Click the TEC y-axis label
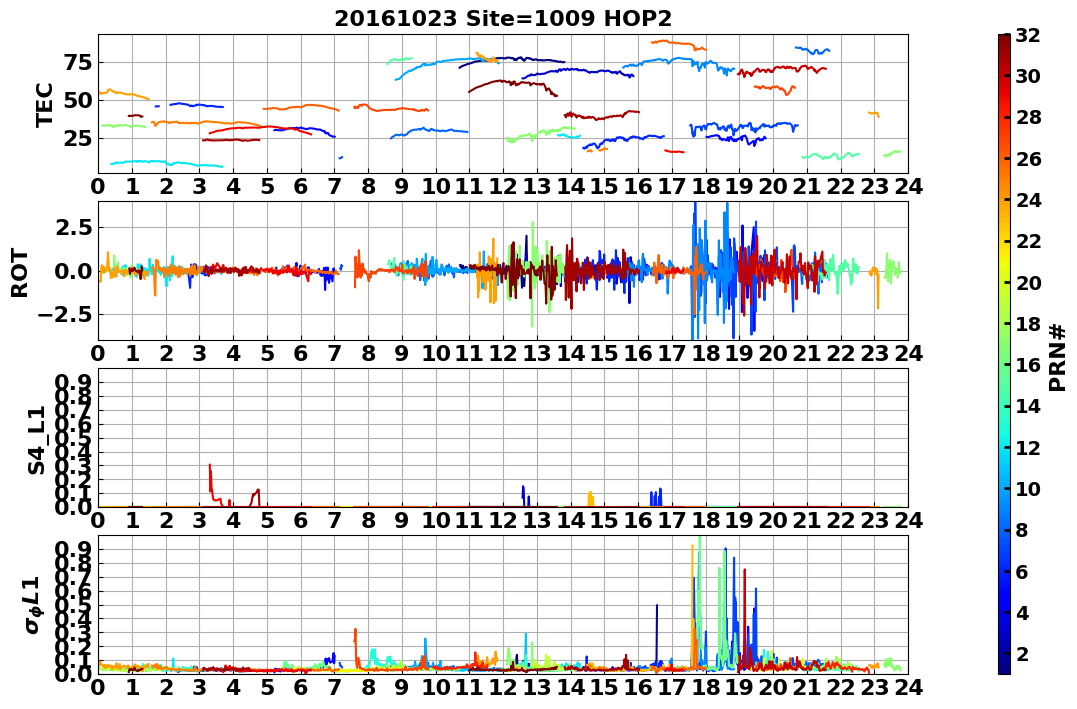This screenshot has height=709, width=1077. pyautogui.click(x=45, y=104)
